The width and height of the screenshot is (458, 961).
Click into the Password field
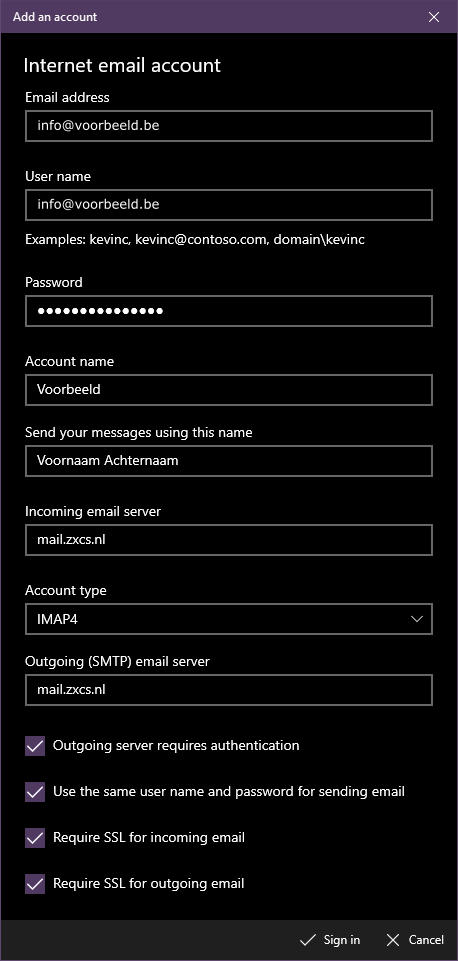pos(229,311)
